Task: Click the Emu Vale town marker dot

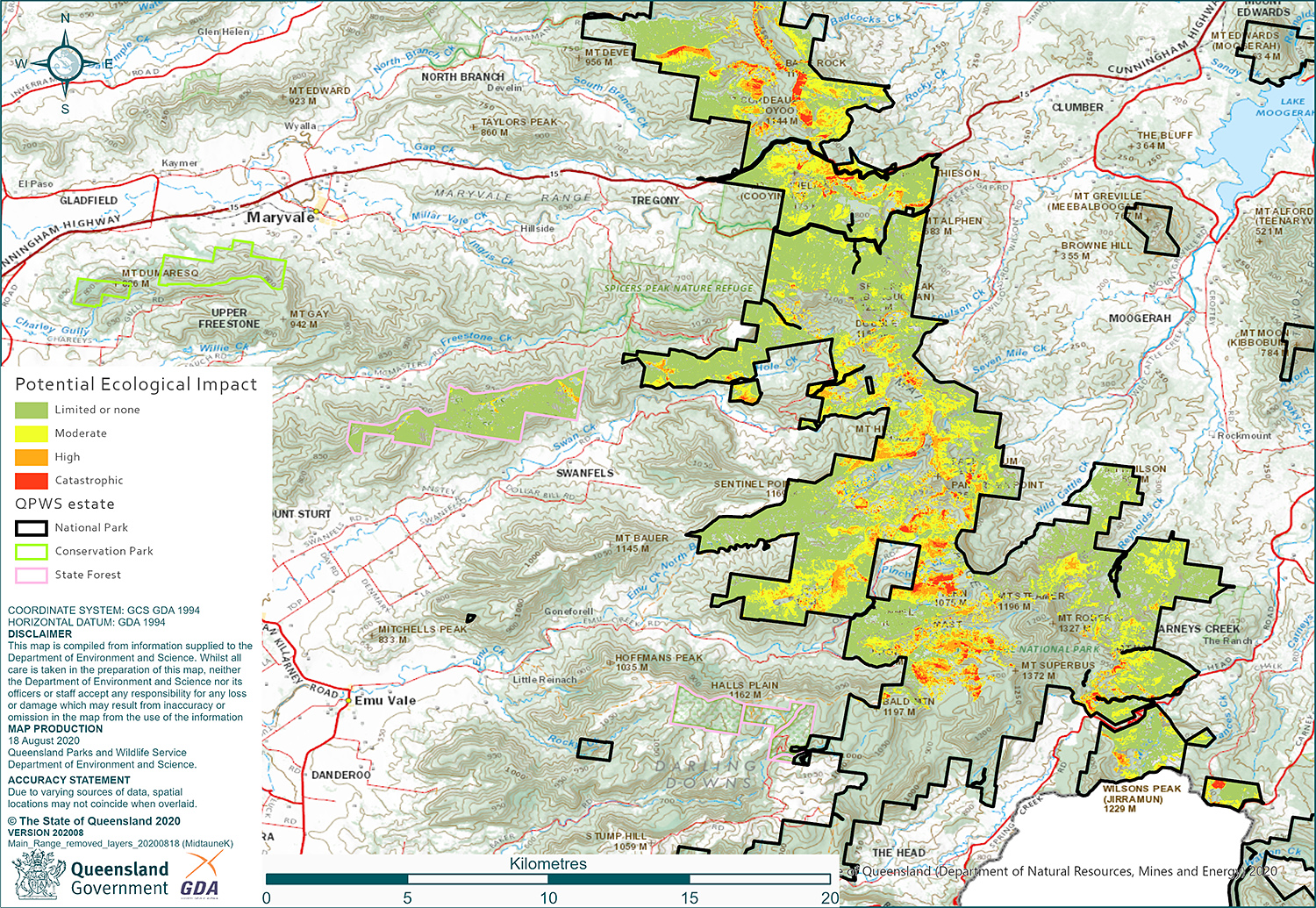Action: tap(348, 701)
